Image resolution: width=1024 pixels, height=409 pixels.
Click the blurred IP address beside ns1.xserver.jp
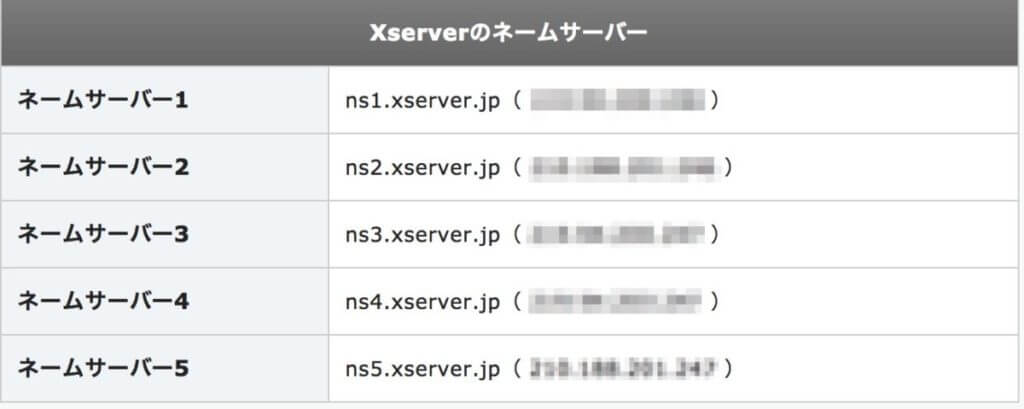click(x=617, y=101)
